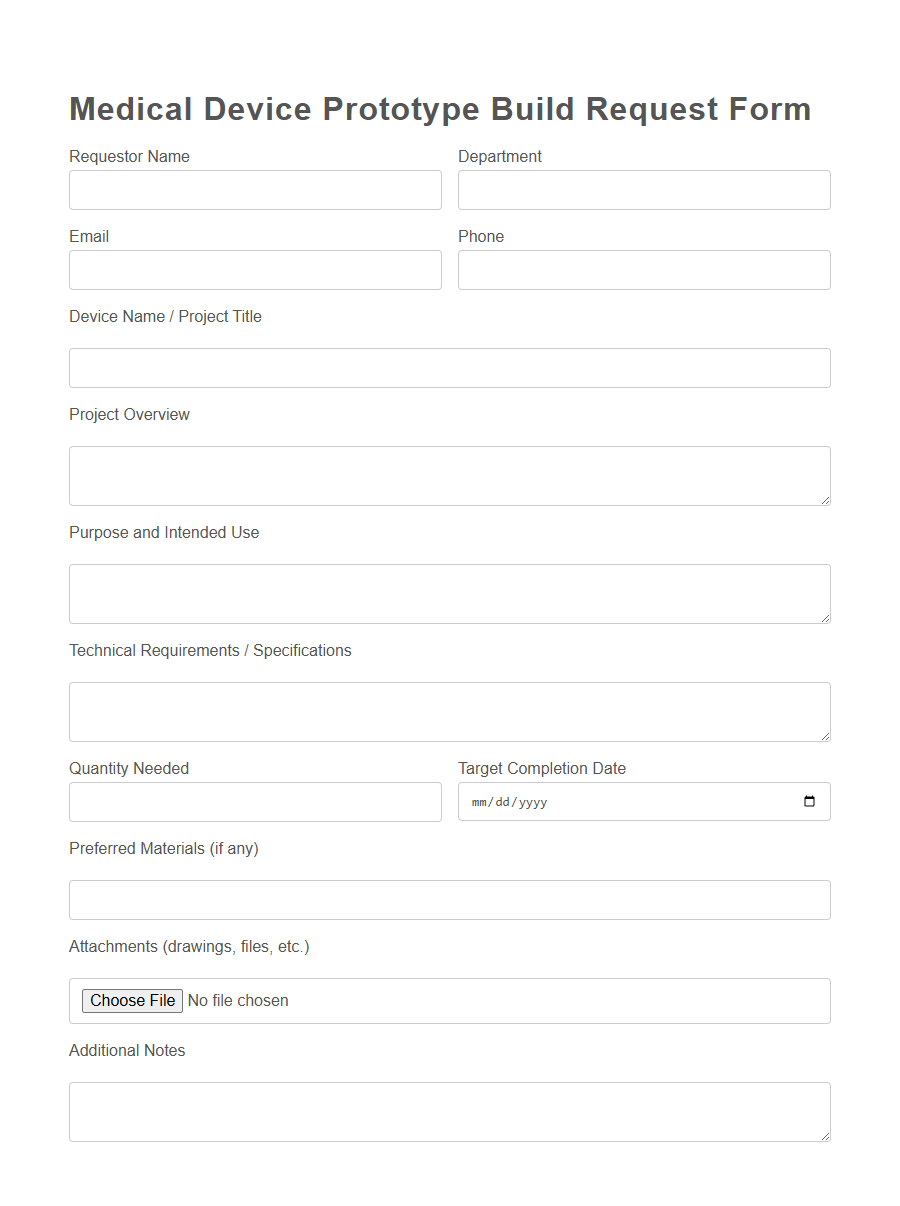Click the Requestor Name input field

pos(255,189)
